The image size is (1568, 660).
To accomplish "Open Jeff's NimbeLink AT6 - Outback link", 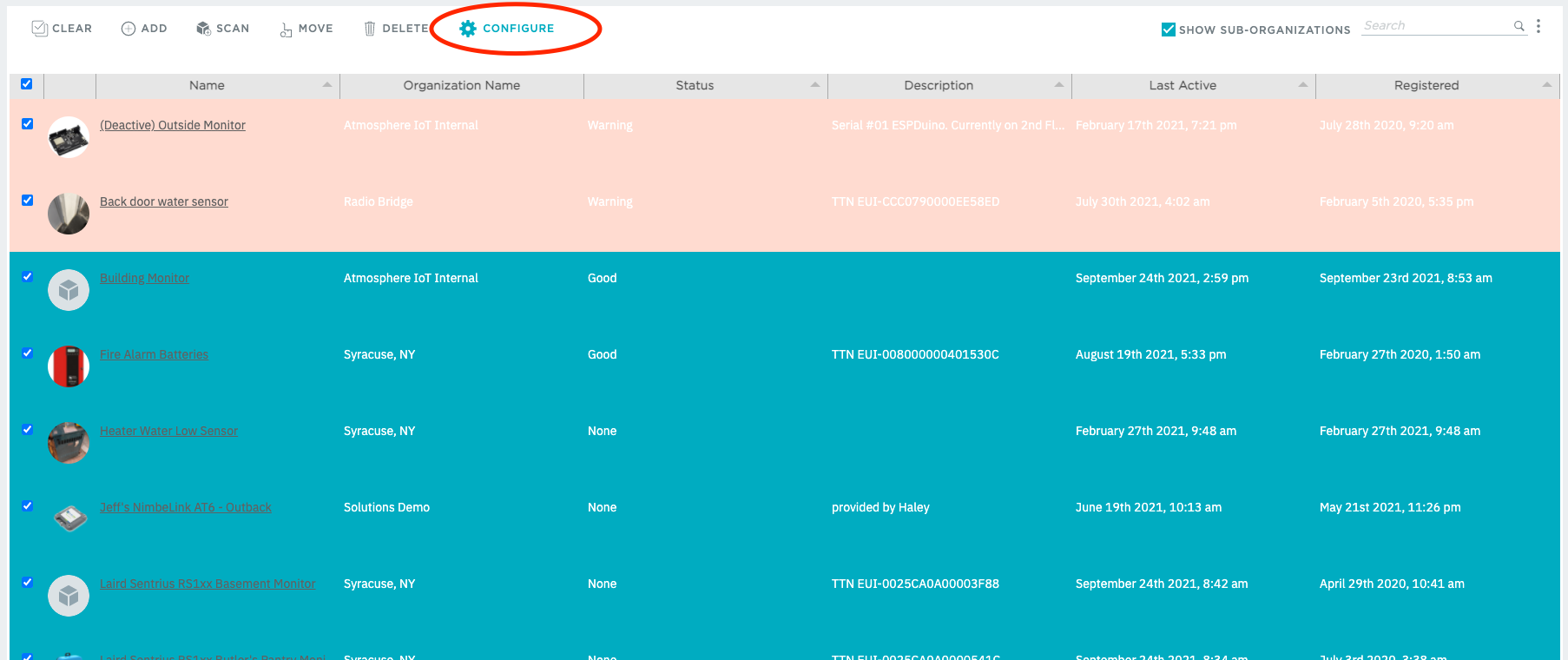I will pos(186,507).
